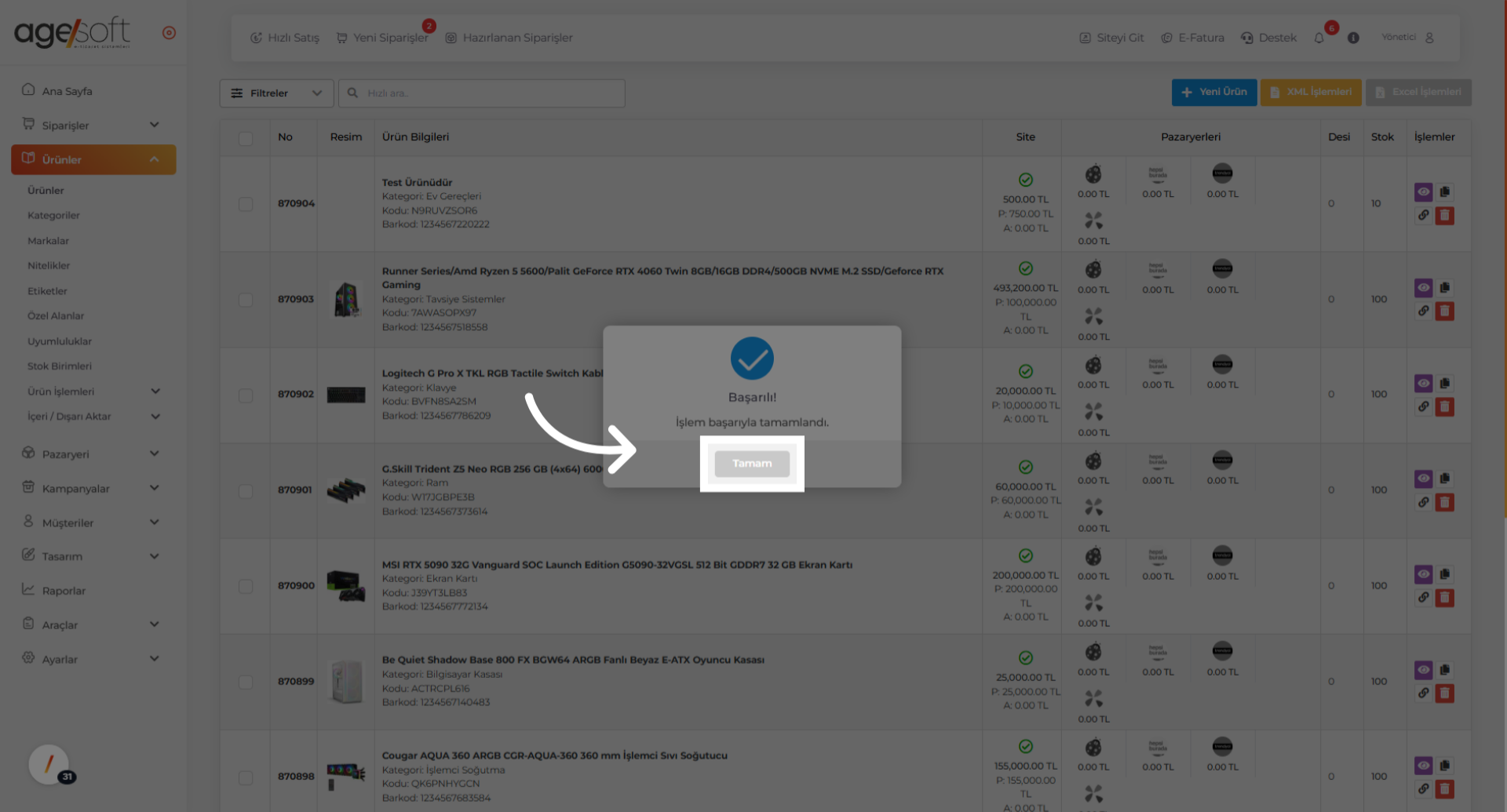Expand Ayarlar sidebar menu
The image size is (1507, 812).
coord(93,659)
